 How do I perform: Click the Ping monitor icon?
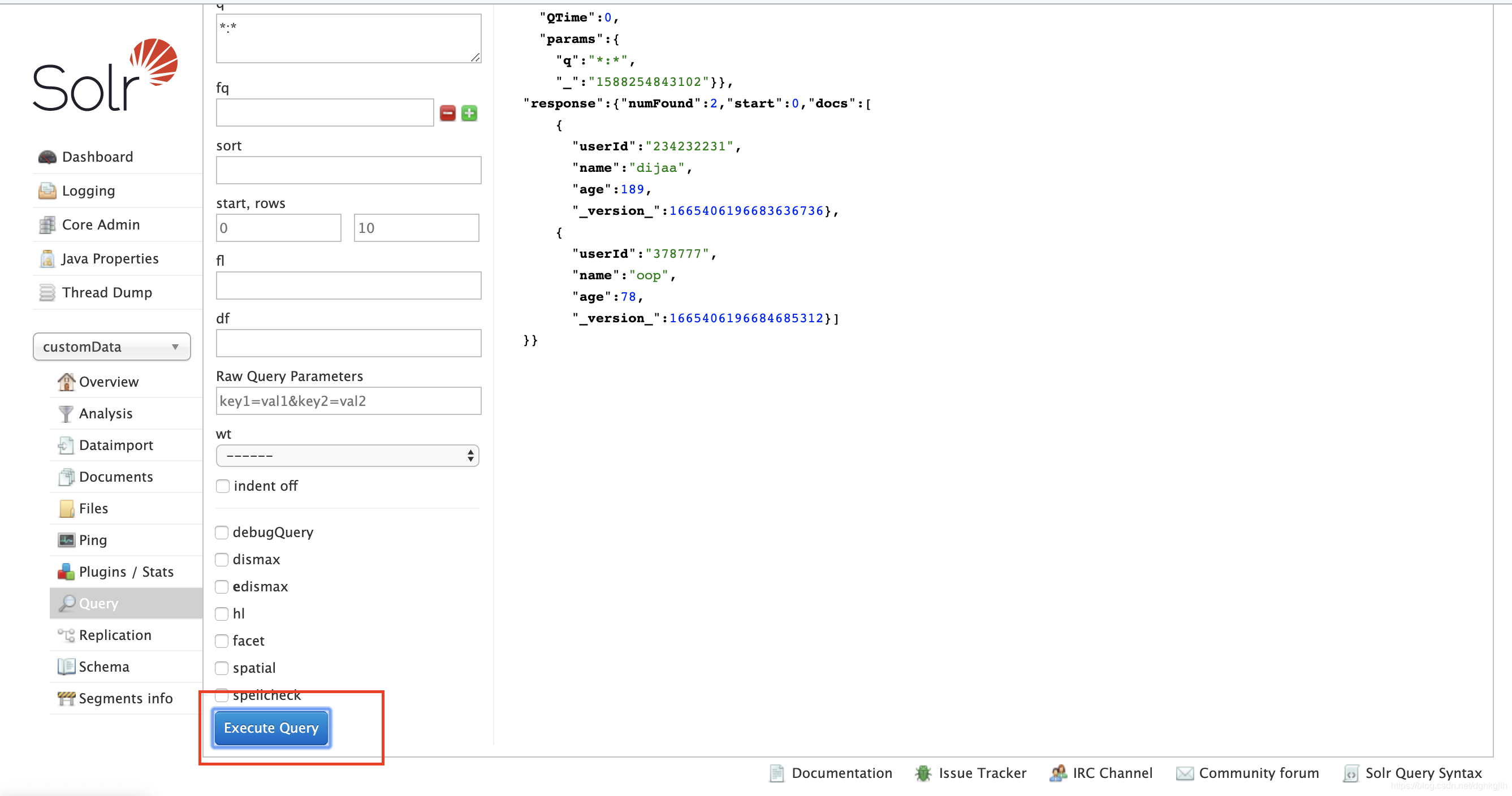pos(66,540)
